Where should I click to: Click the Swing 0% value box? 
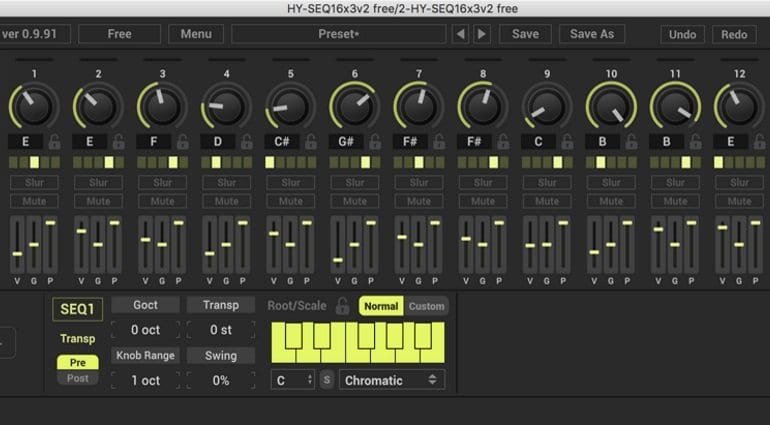coord(221,381)
